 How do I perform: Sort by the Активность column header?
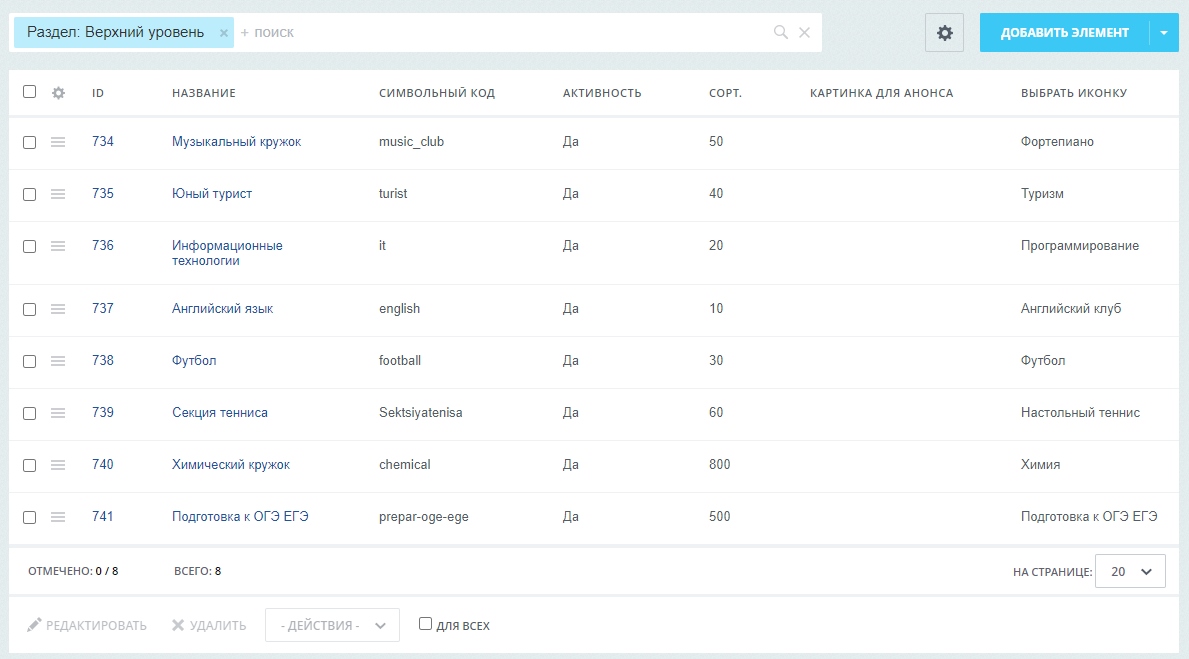point(602,93)
